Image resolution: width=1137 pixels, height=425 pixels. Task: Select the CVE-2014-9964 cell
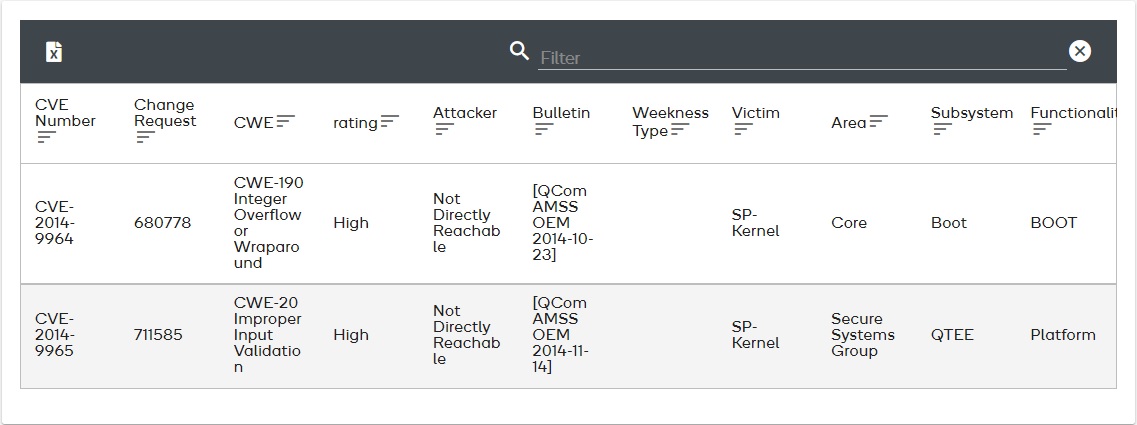(54, 223)
